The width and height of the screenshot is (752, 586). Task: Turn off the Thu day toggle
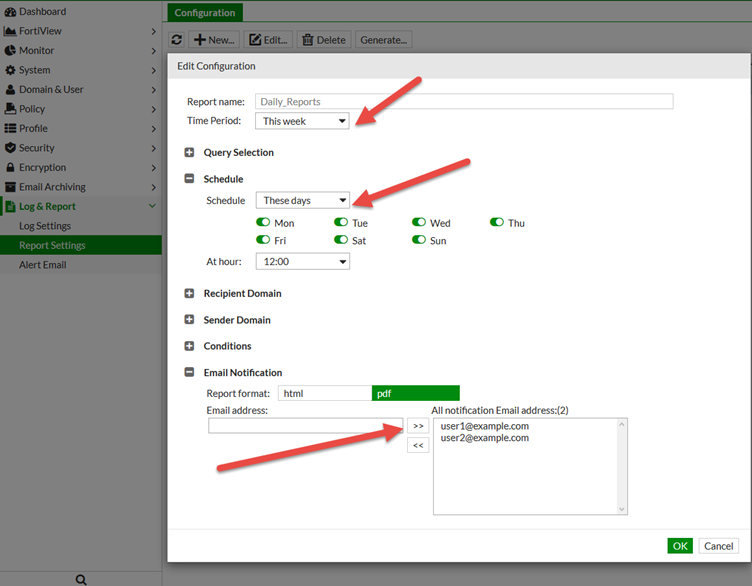click(x=497, y=223)
